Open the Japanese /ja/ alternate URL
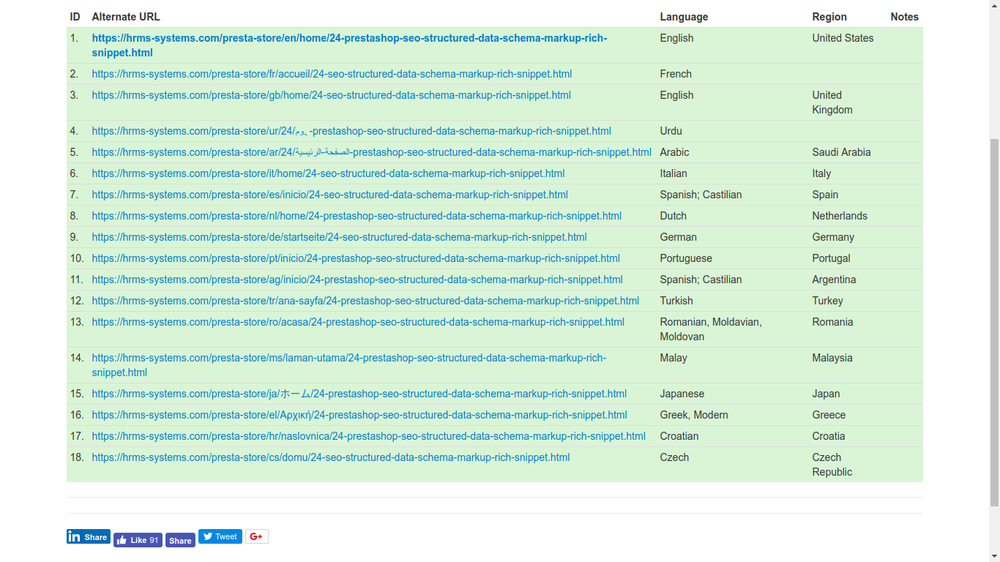Screen dimensions: 1000x562 click(359, 394)
